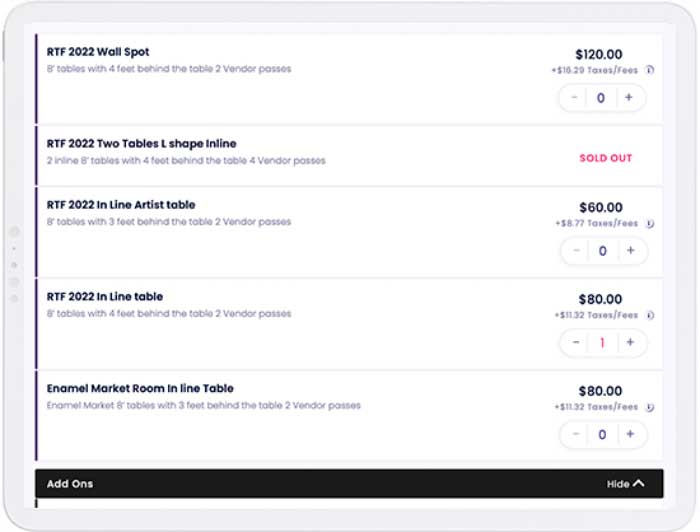Decrease RTF 2022 Wall Spot quantity
Image resolution: width=700 pixels, height=532 pixels.
click(x=575, y=97)
